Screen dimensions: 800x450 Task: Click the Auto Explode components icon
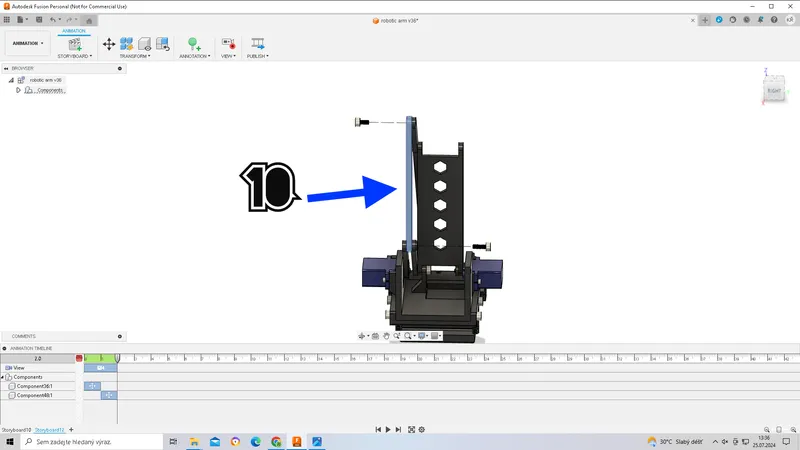tap(127, 44)
